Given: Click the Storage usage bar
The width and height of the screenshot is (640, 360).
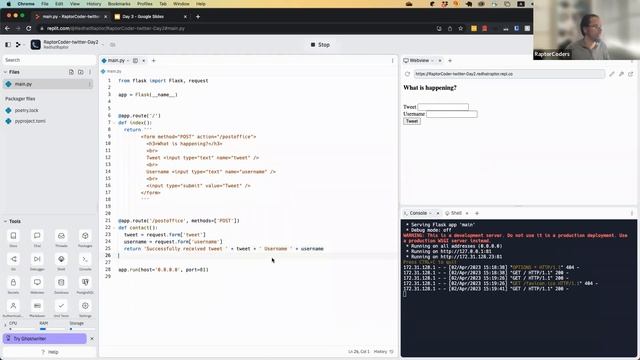Looking at the screenshot, I should (82, 329).
